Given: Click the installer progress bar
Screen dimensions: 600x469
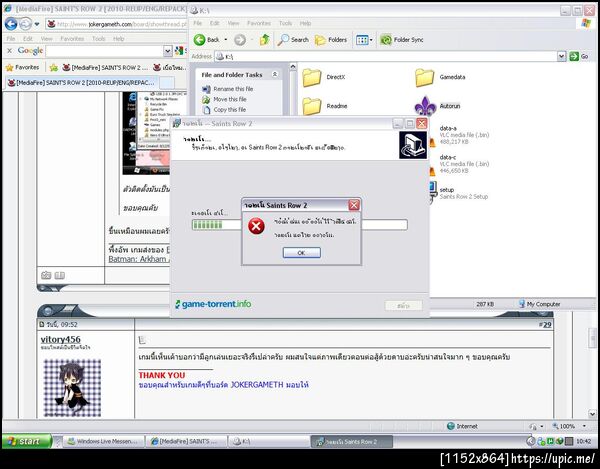Looking at the screenshot, I should coord(299,225).
